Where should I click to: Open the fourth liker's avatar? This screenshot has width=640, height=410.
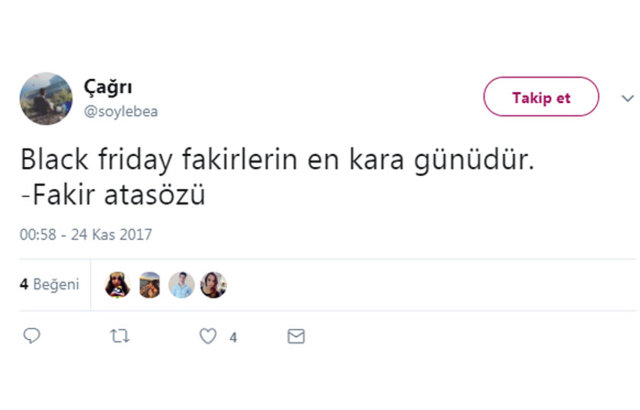(x=213, y=285)
